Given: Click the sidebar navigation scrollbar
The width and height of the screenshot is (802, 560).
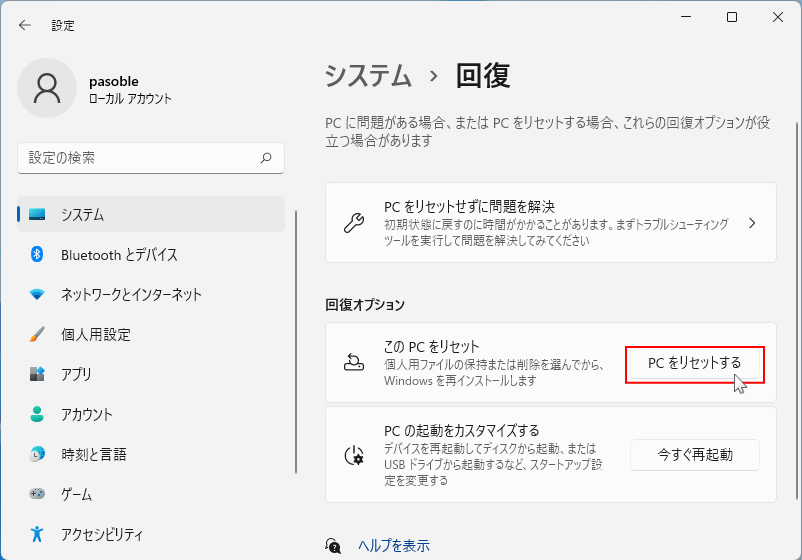Looking at the screenshot, I should [296, 342].
